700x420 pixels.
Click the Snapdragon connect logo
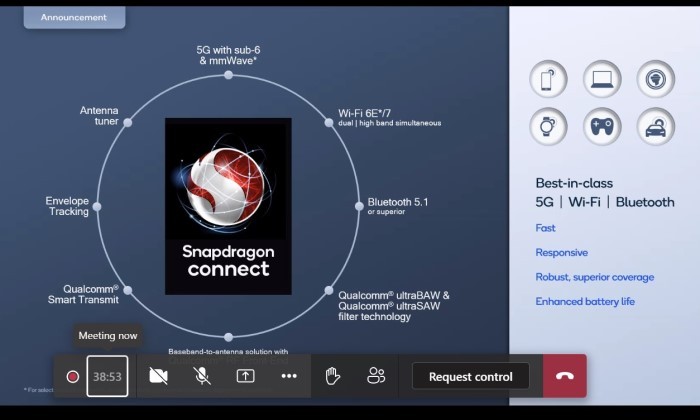(x=228, y=206)
